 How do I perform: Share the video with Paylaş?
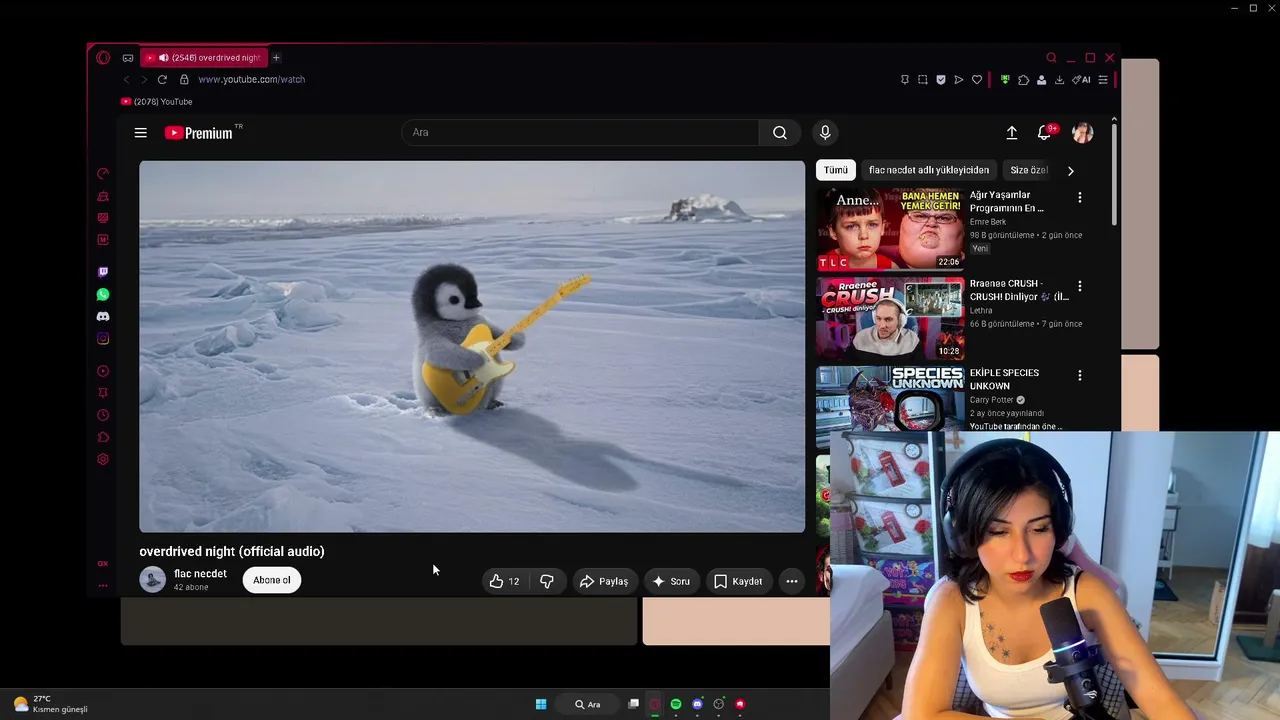point(604,581)
